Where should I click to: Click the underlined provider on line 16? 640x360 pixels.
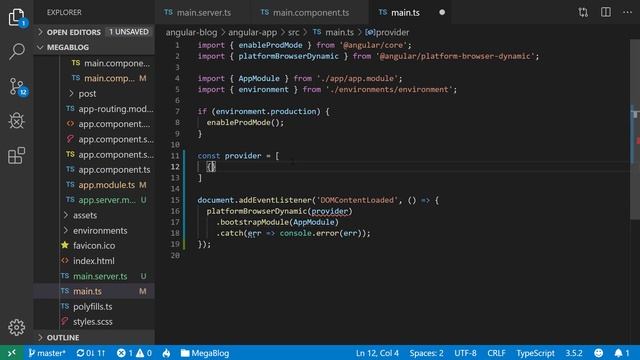pyautogui.click(x=329, y=211)
